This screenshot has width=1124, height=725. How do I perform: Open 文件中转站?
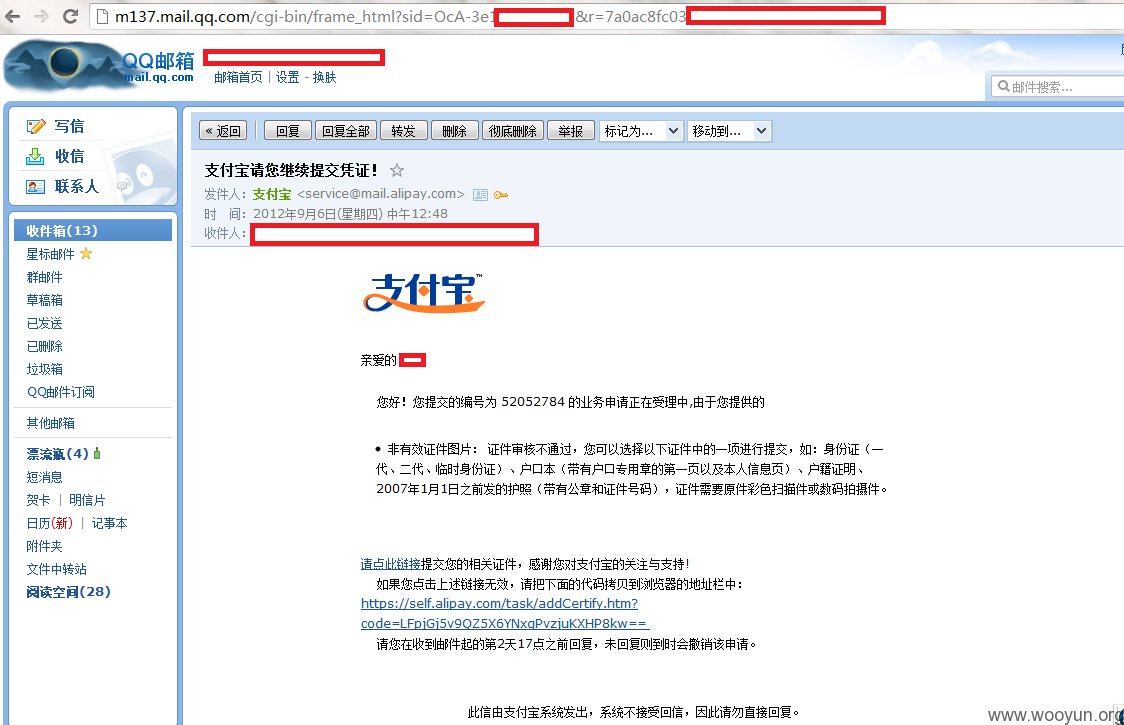tap(57, 569)
